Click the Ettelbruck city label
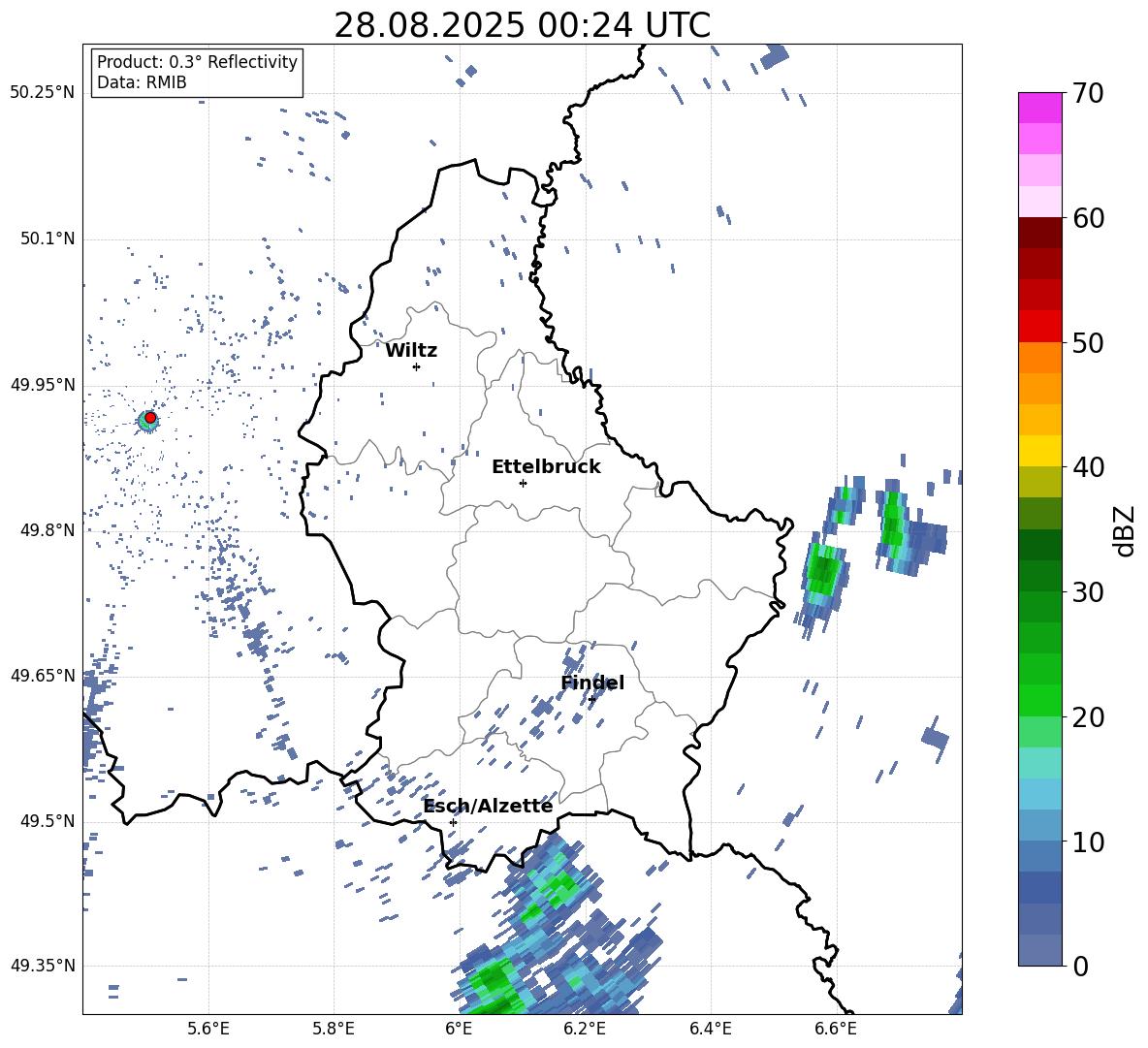The height and width of the screenshot is (1048, 1148). point(546,467)
